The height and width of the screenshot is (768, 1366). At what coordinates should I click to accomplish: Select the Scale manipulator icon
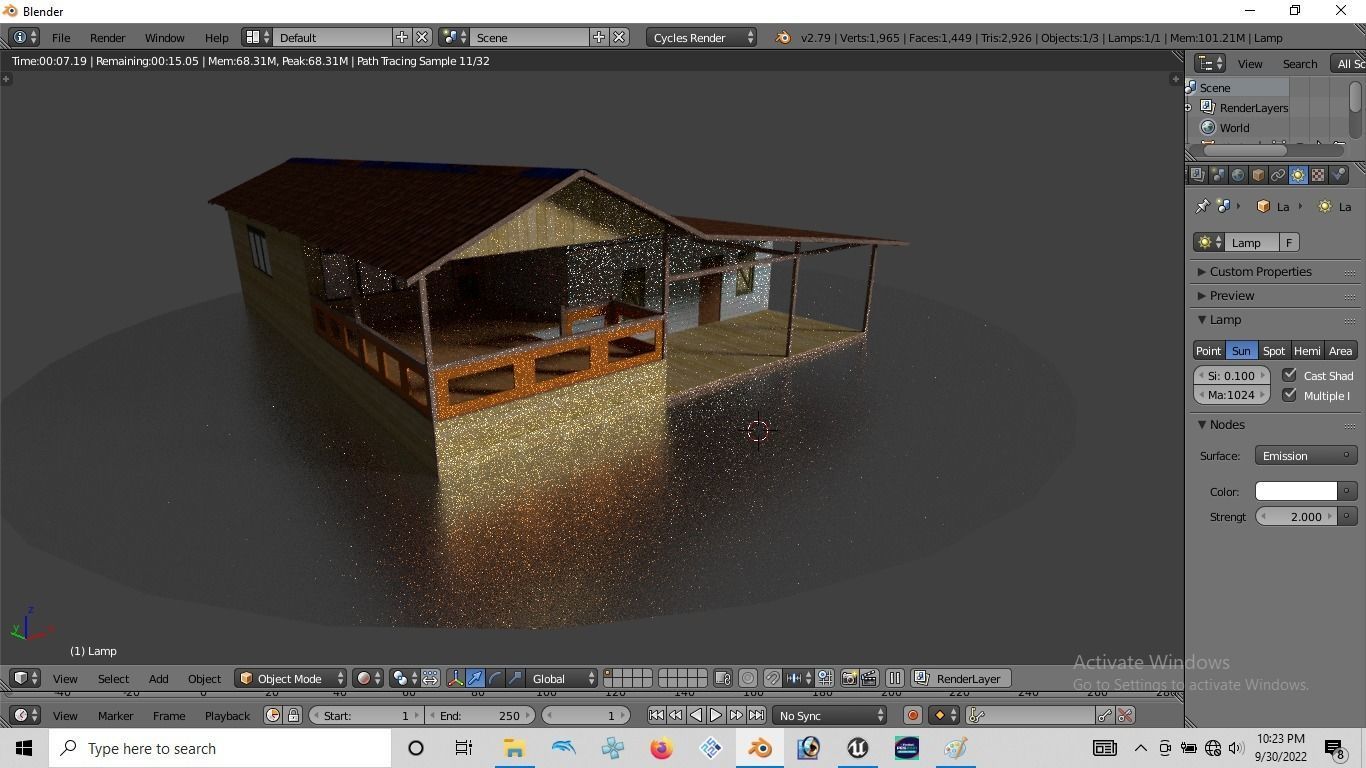[x=515, y=678]
